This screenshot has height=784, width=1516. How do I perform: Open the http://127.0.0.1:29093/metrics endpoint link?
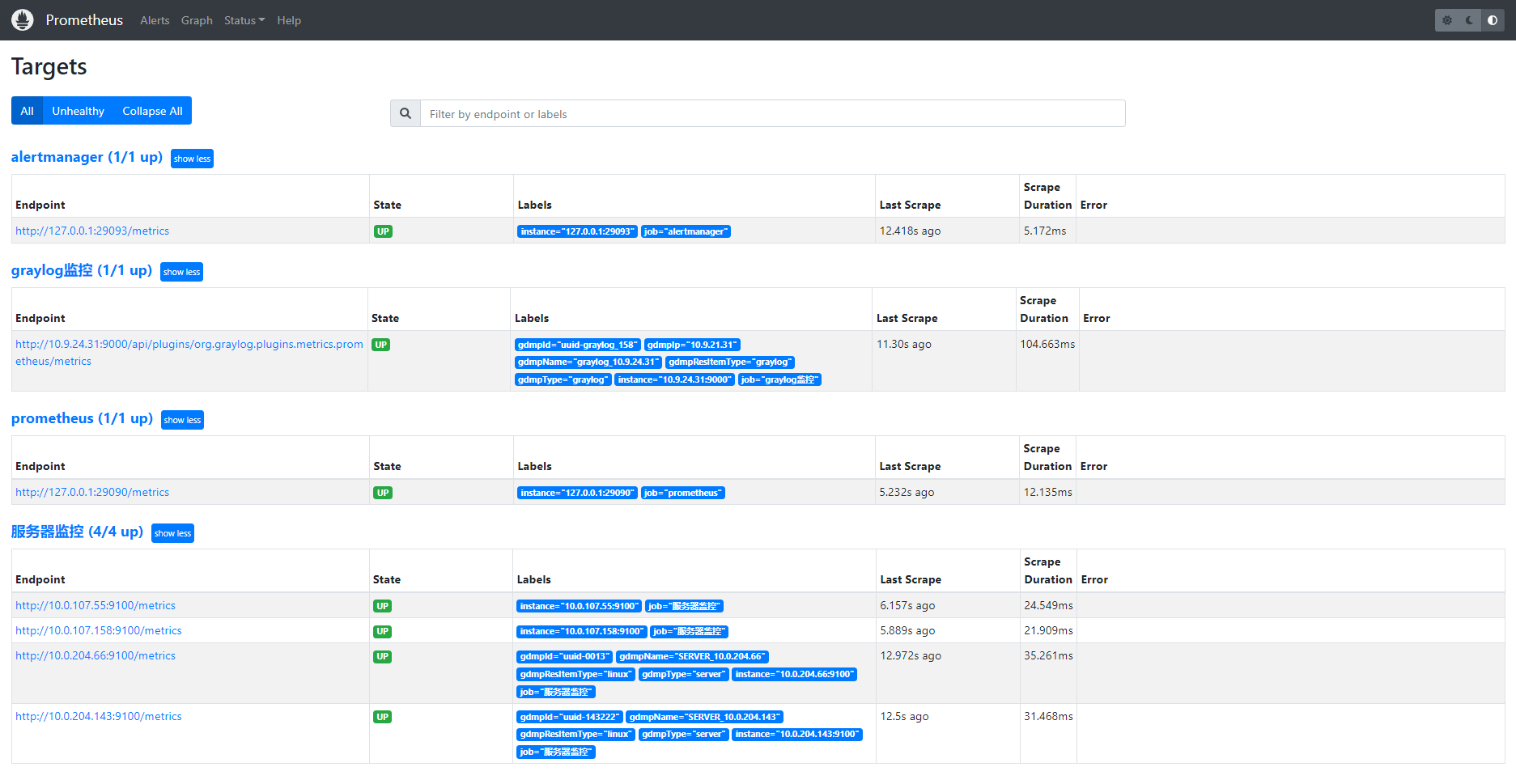(x=91, y=231)
